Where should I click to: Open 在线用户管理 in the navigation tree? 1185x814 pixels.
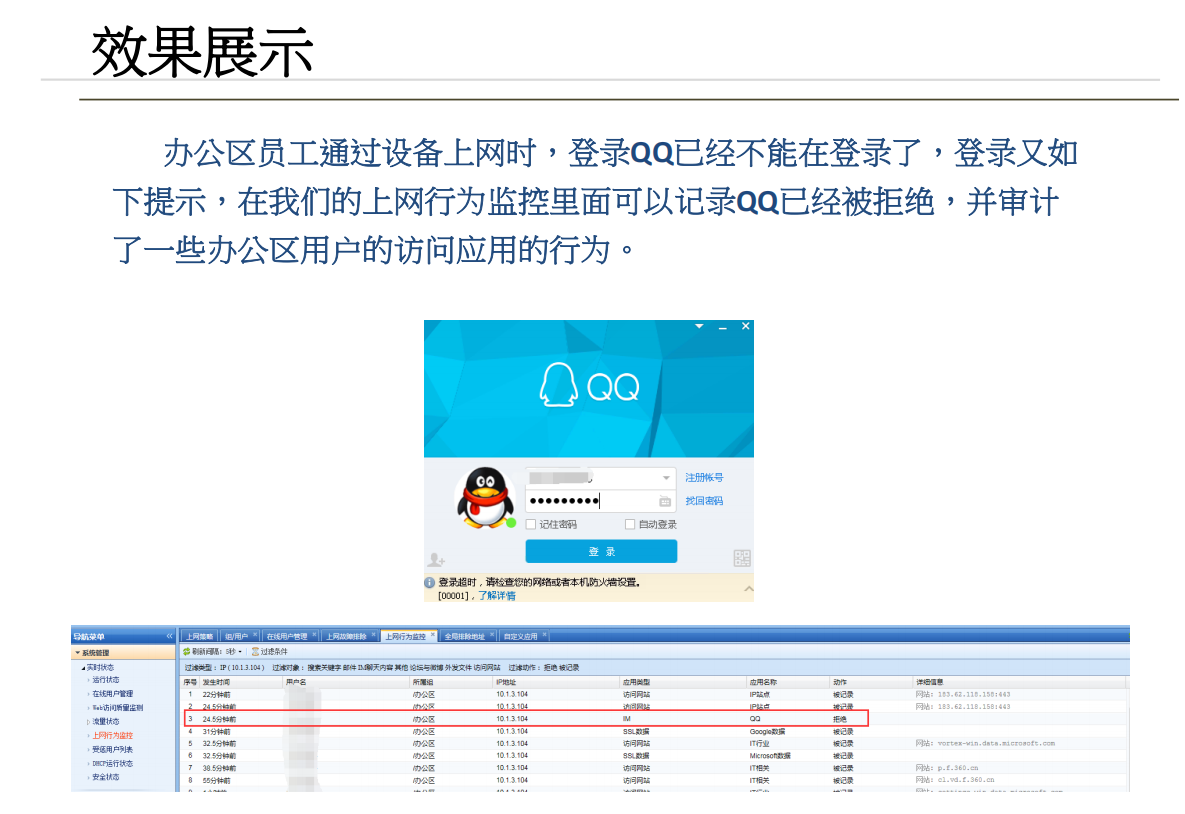pos(113,694)
